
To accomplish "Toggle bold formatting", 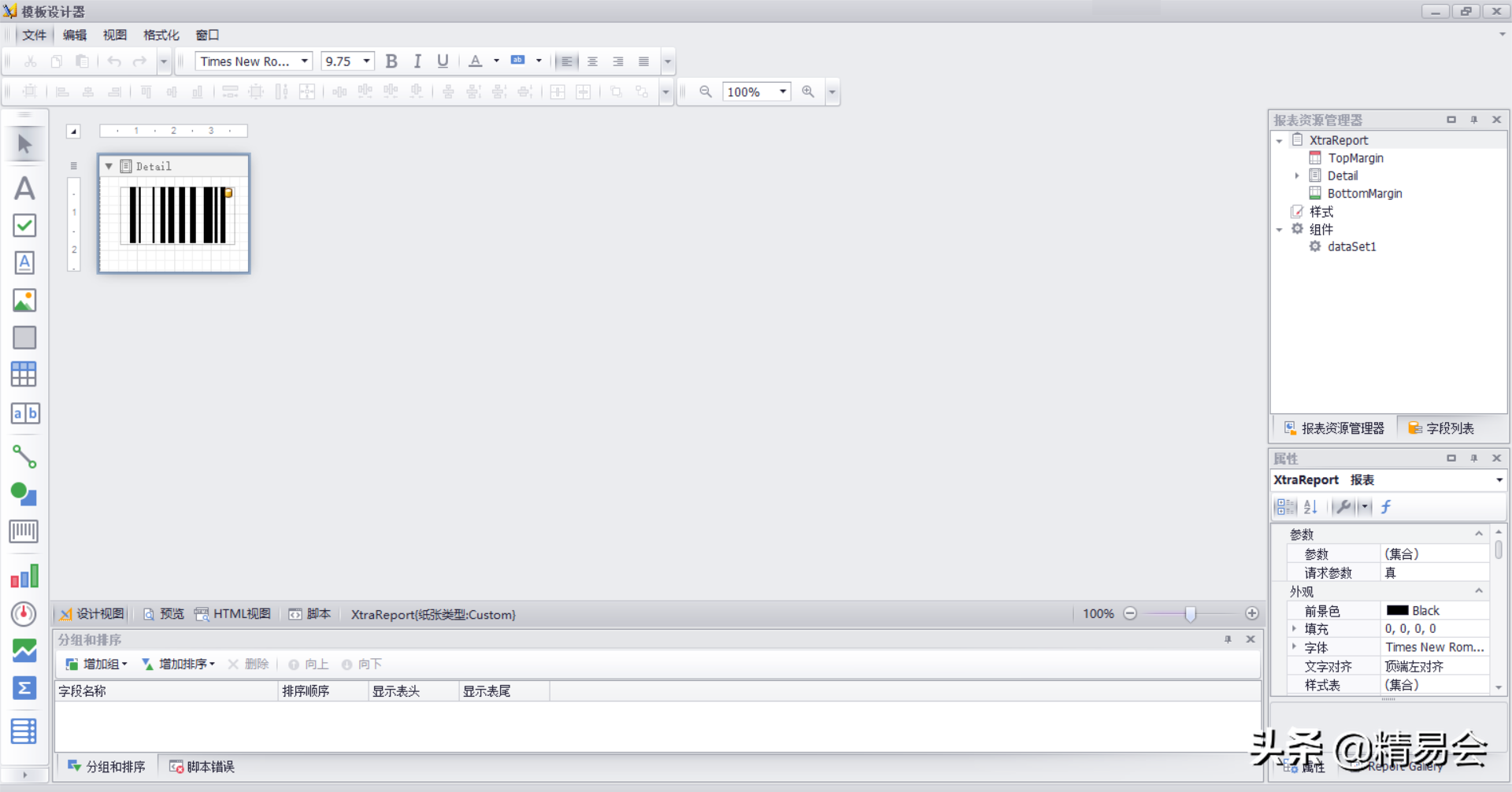I will click(391, 61).
